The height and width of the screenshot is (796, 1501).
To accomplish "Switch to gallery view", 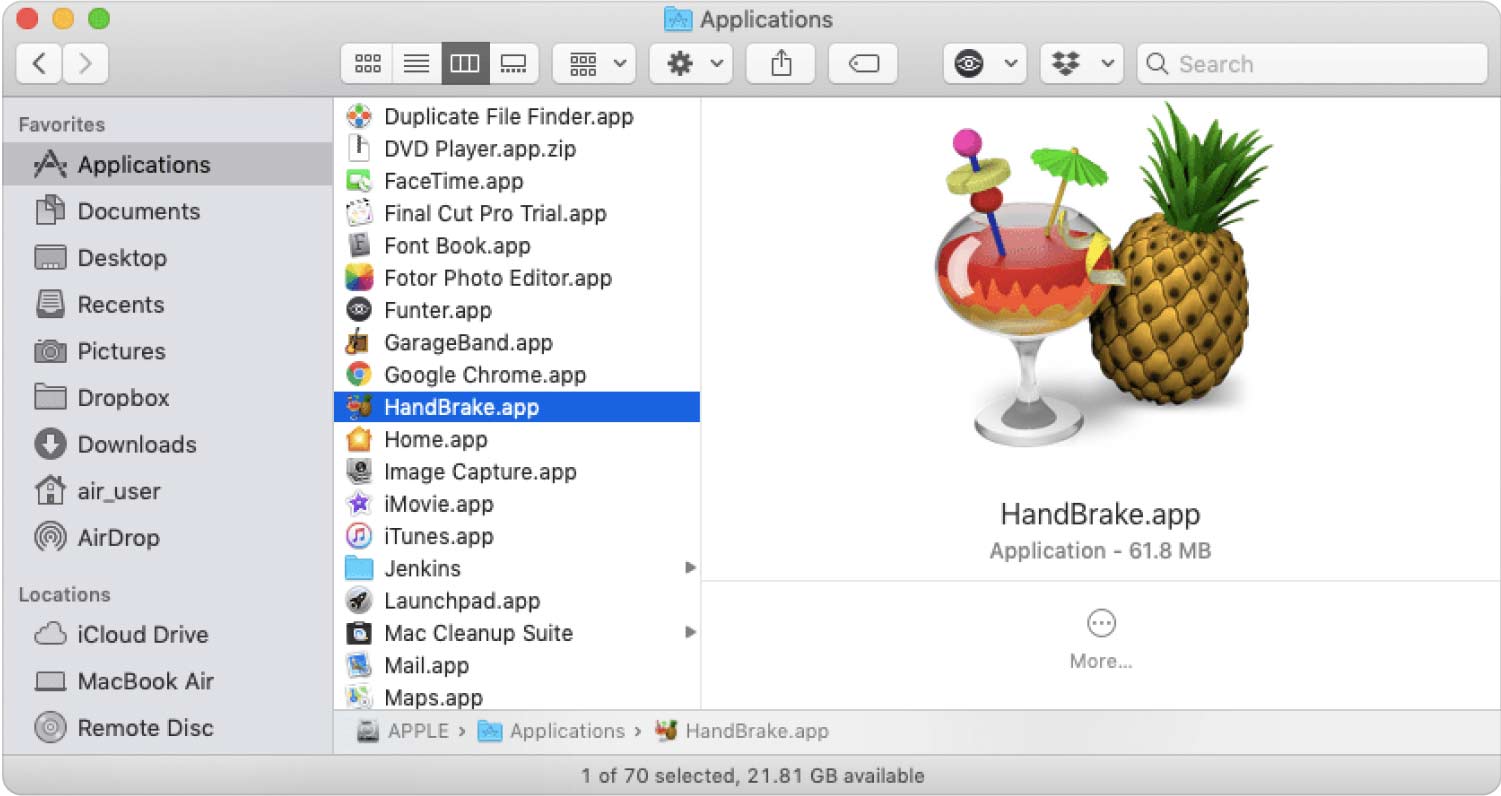I will point(514,64).
